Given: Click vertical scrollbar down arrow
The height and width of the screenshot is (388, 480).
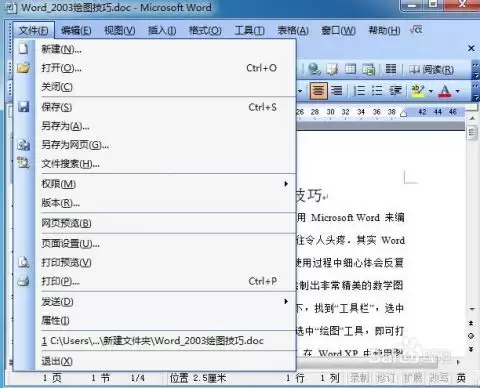Looking at the screenshot, I should point(472,309).
